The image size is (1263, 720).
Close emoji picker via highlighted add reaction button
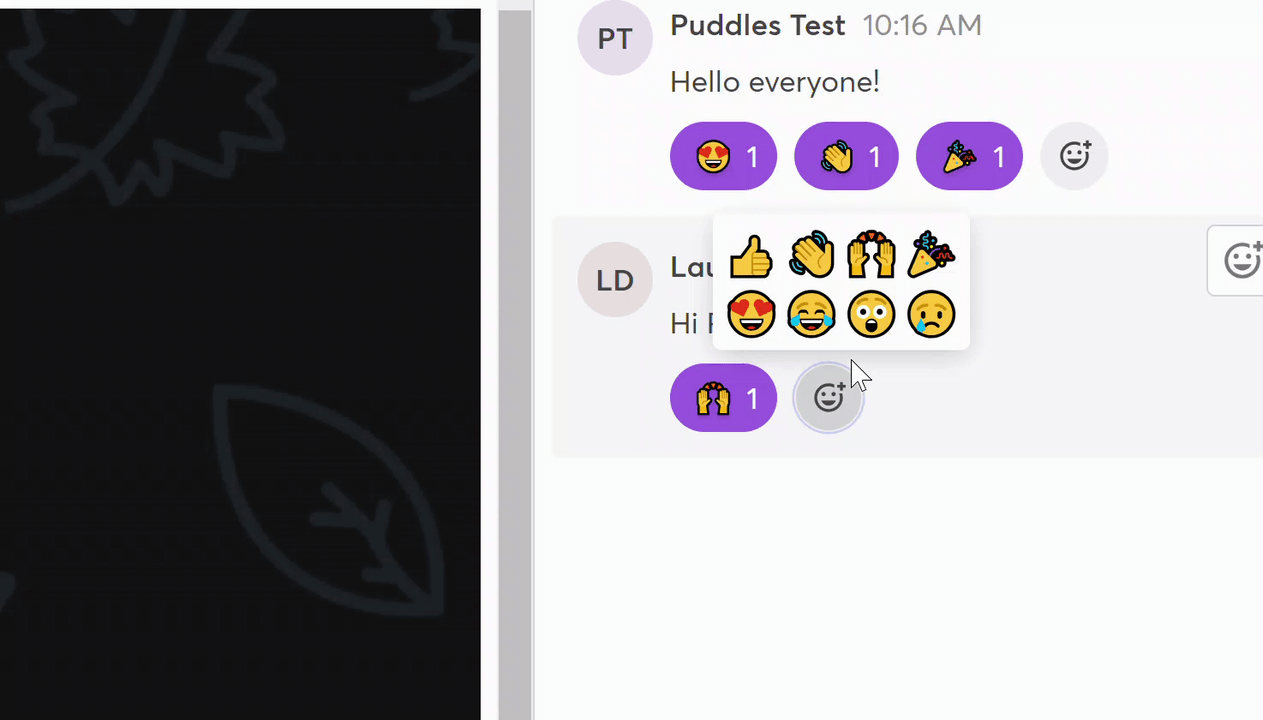[x=828, y=398]
